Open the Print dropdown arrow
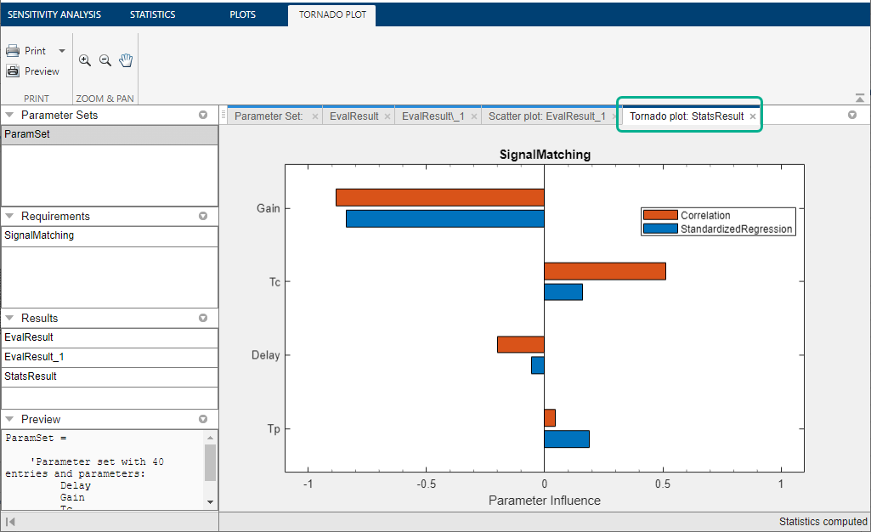This screenshot has width=871, height=532. [62, 51]
